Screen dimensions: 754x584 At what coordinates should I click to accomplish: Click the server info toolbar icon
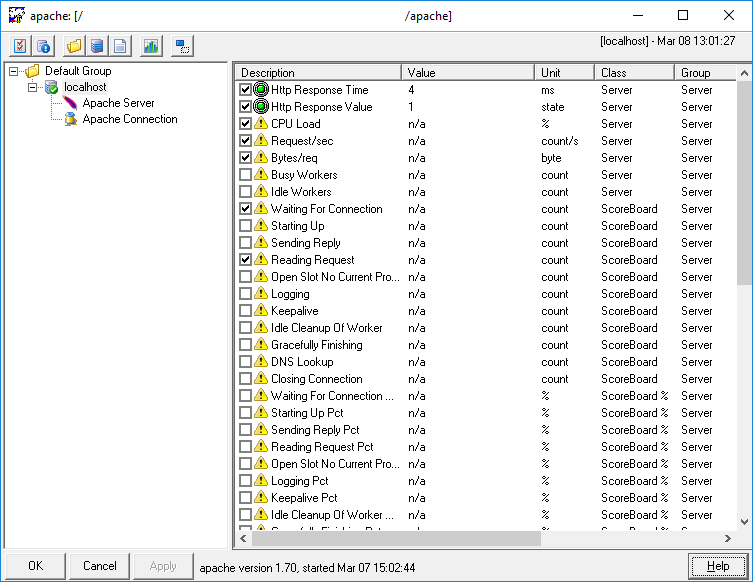point(44,46)
